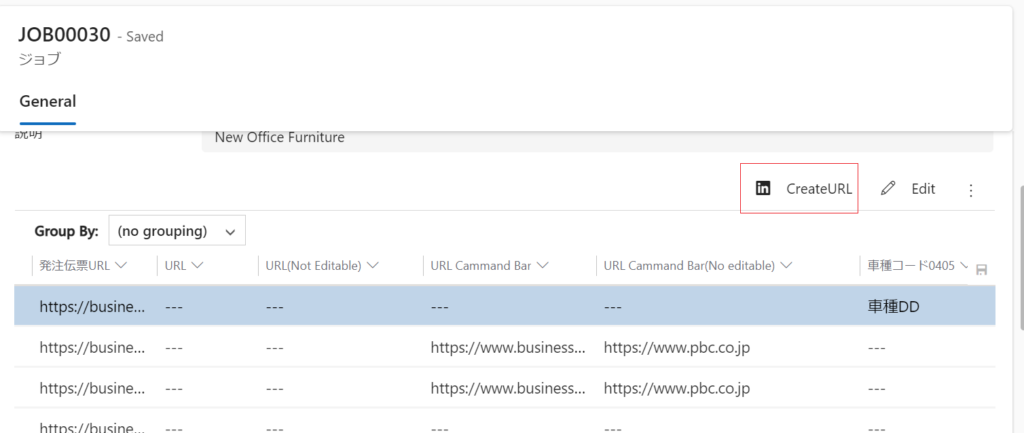
Task: Open second row's www.business URL link
Action: [x=508, y=347]
